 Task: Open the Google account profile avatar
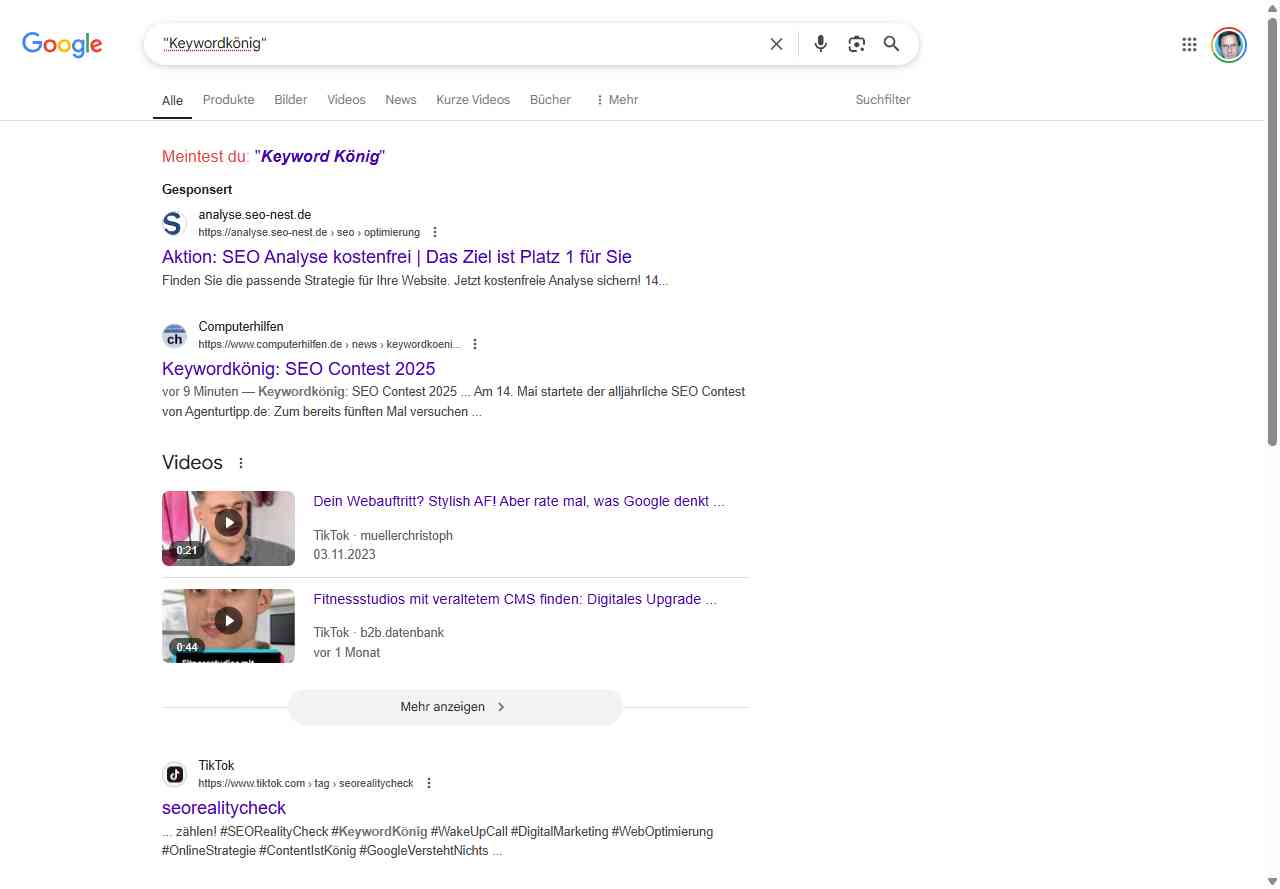tap(1229, 45)
